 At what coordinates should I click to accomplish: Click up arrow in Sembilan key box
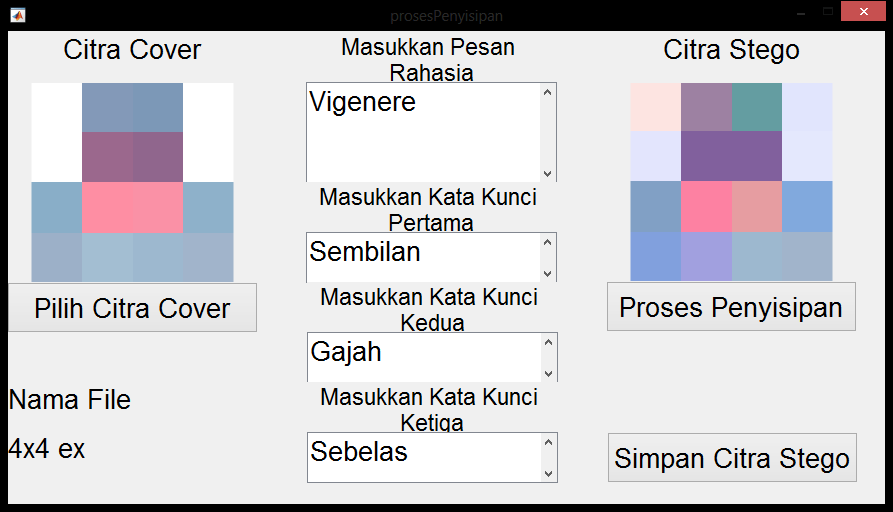coord(547,242)
